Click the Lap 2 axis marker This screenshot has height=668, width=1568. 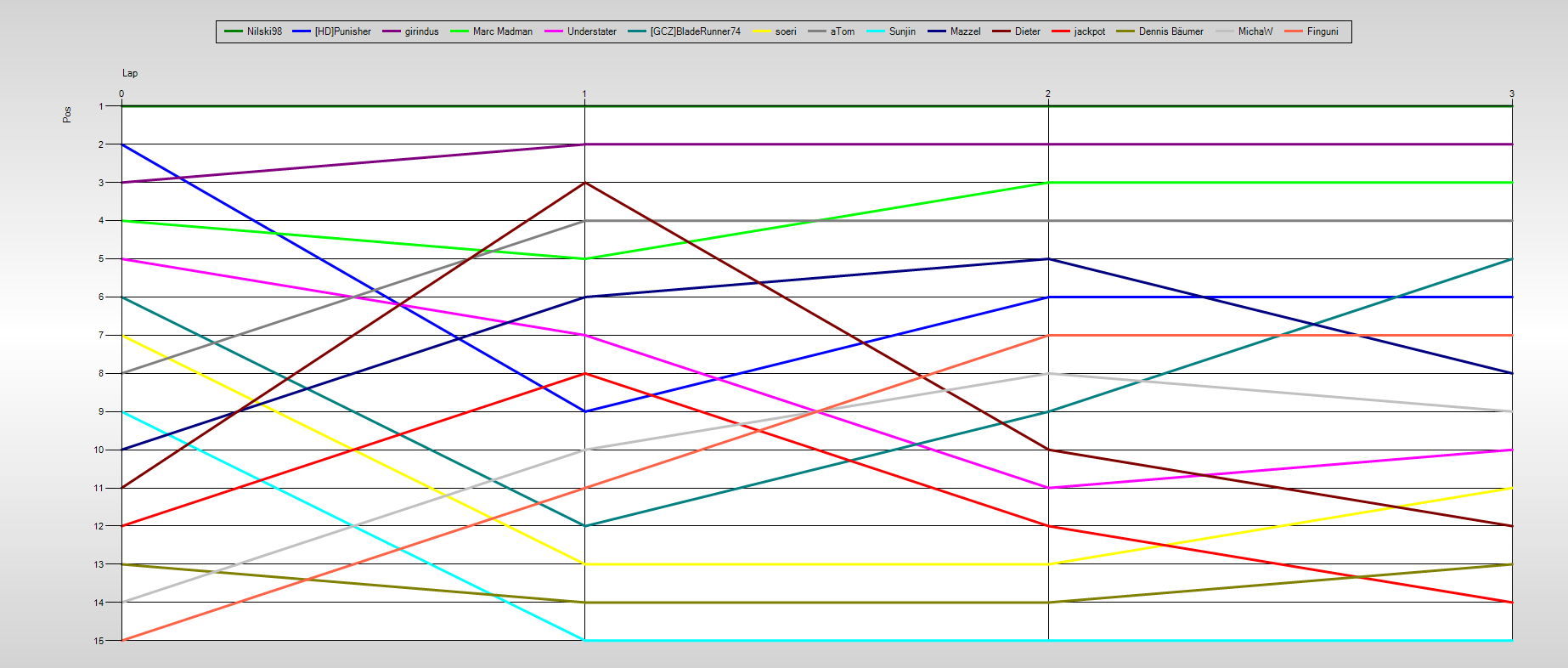(x=1048, y=93)
